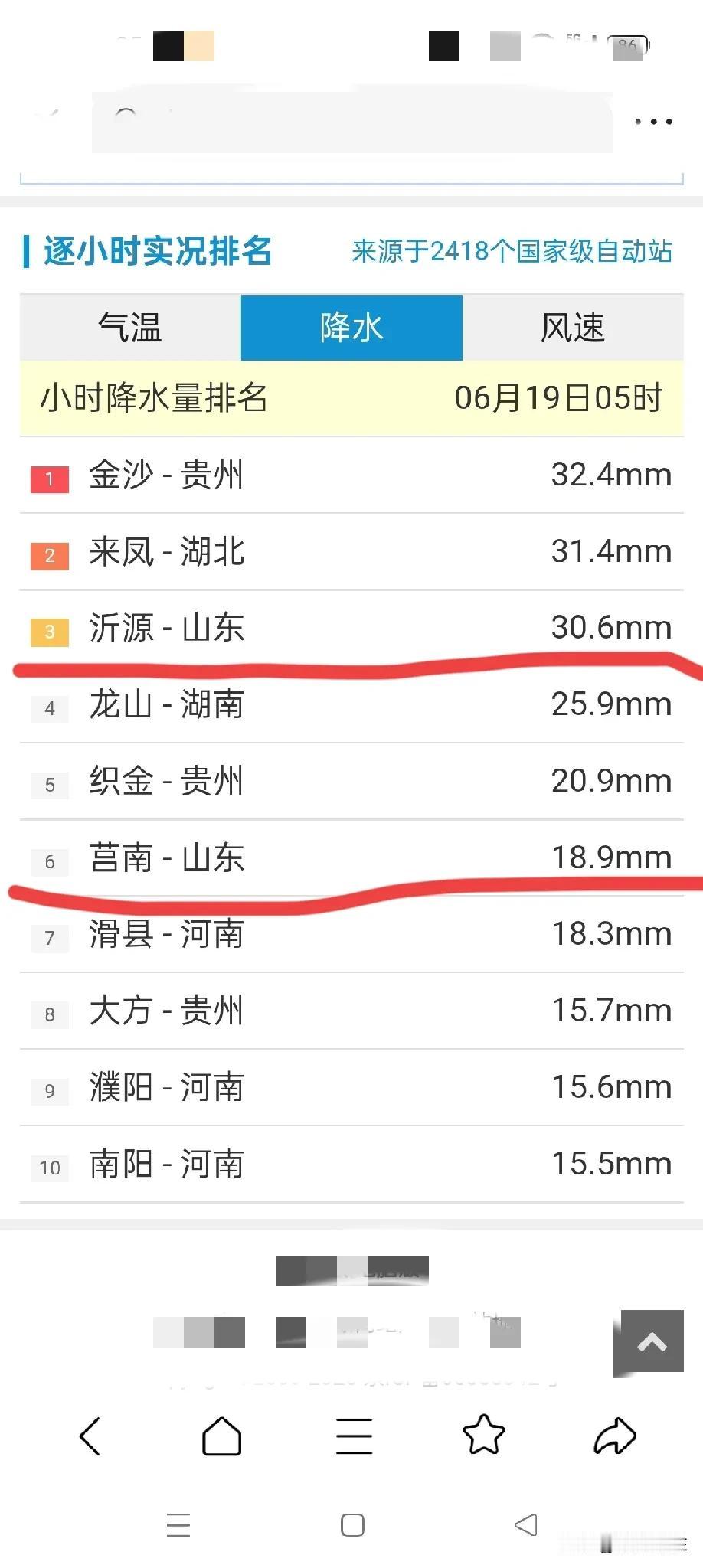703x1568 pixels.
Task: Tap Android system back triangle
Action: [525, 1525]
